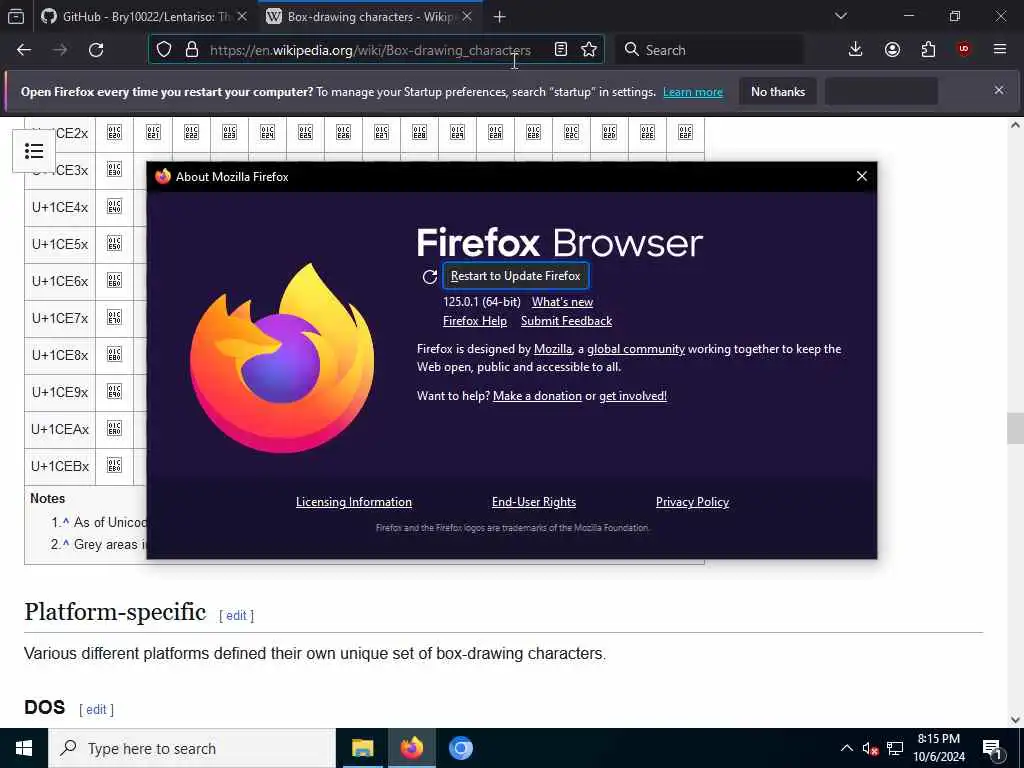Screen dimensions: 1024x768
Task: Edit the Platform-specific section
Action: pyautogui.click(x=236, y=615)
